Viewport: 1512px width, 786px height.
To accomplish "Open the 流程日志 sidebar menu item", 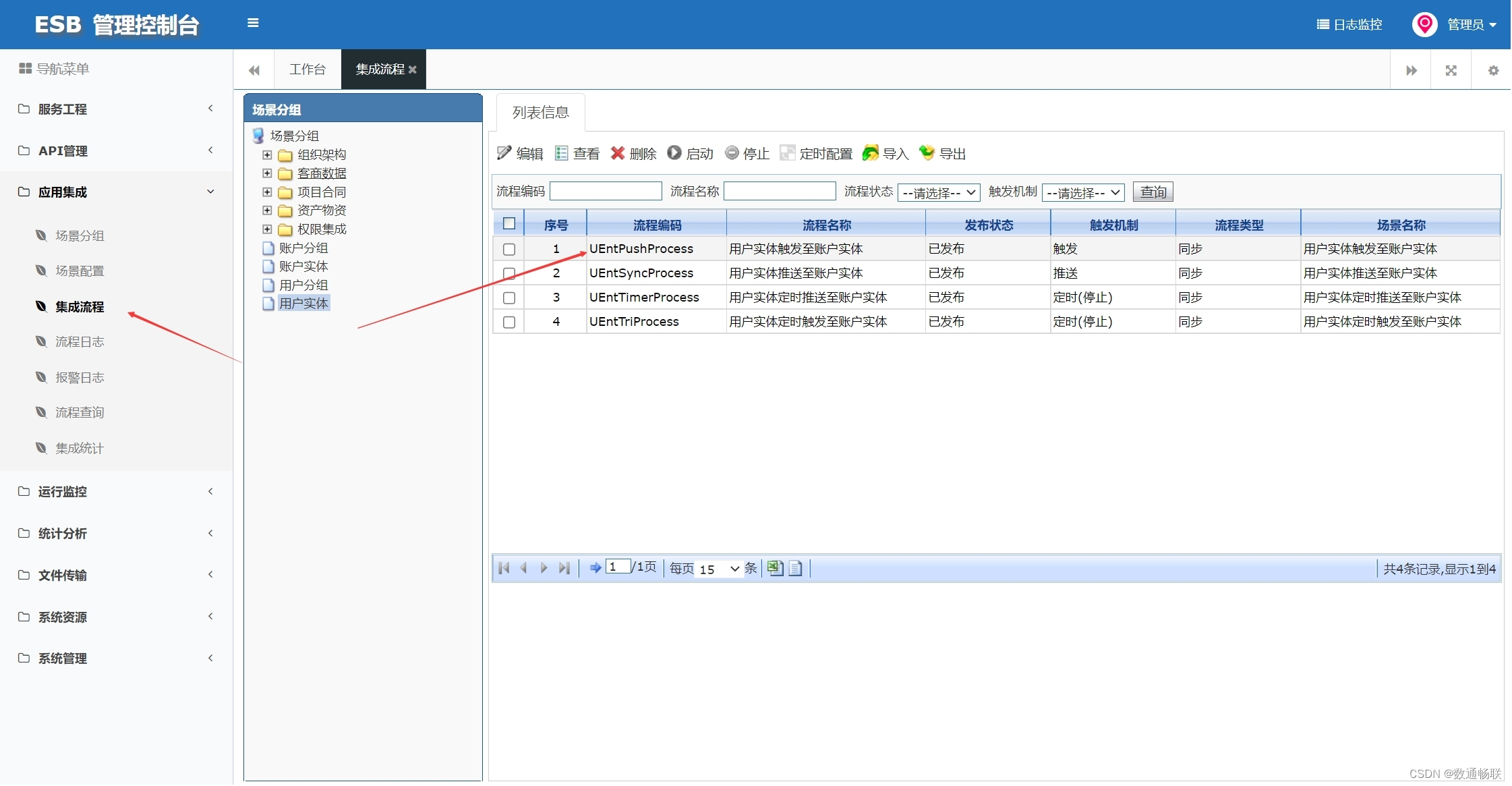I will 80,342.
